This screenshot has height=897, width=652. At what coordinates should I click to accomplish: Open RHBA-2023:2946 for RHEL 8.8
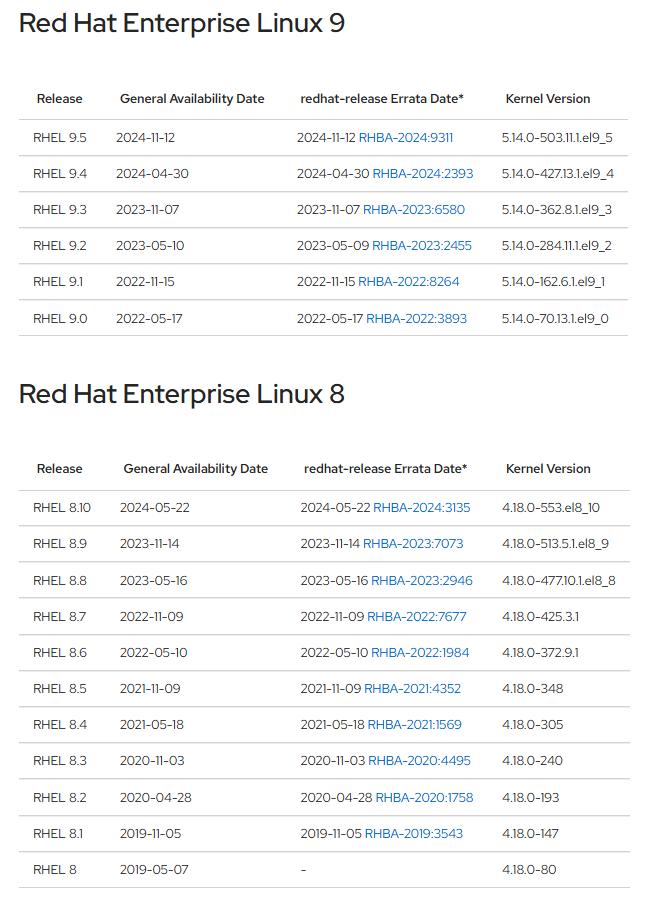coord(422,581)
